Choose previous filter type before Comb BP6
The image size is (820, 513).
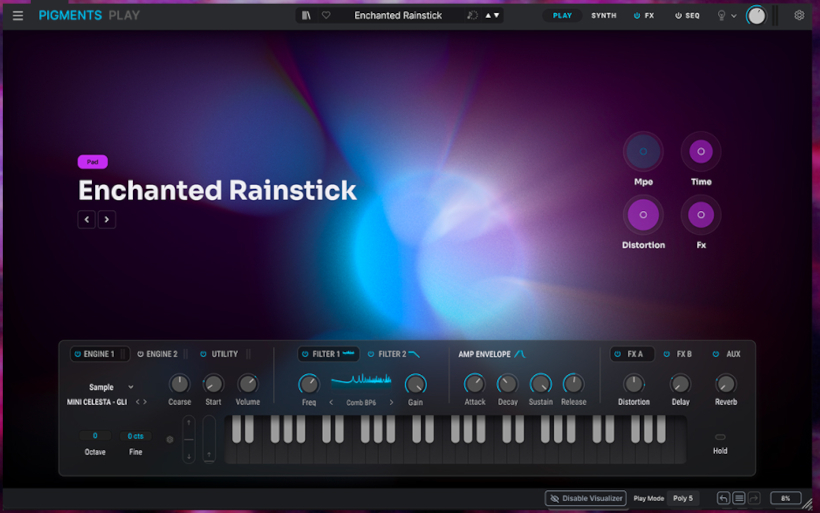click(331, 403)
